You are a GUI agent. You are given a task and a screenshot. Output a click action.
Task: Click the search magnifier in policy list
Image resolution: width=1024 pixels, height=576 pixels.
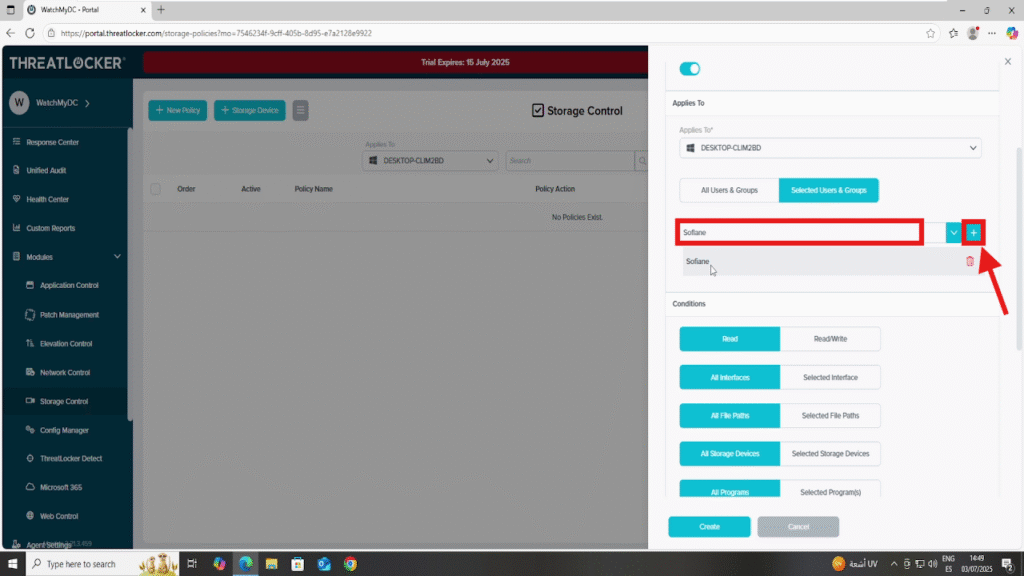pyautogui.click(x=642, y=161)
